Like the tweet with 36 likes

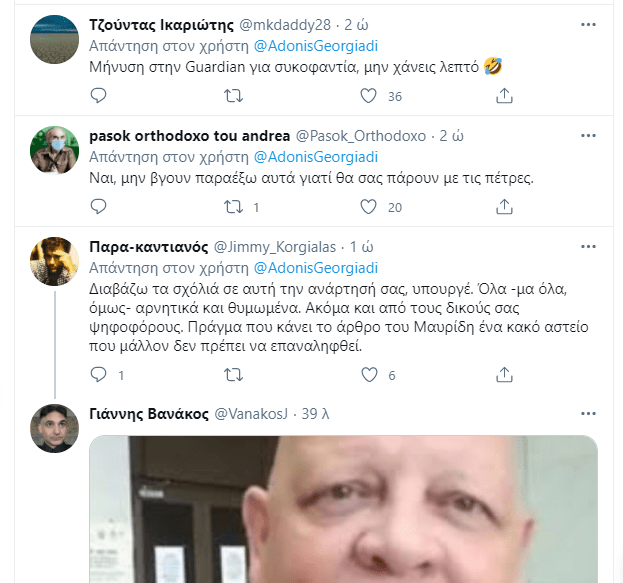pos(368,96)
